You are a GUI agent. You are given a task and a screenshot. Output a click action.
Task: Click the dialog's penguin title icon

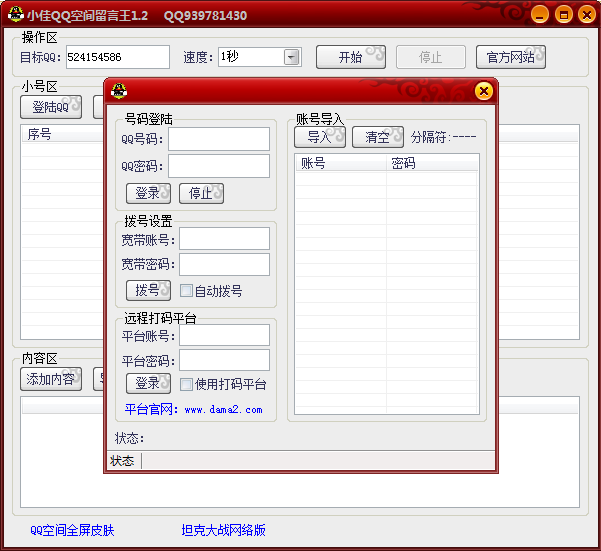(119, 91)
